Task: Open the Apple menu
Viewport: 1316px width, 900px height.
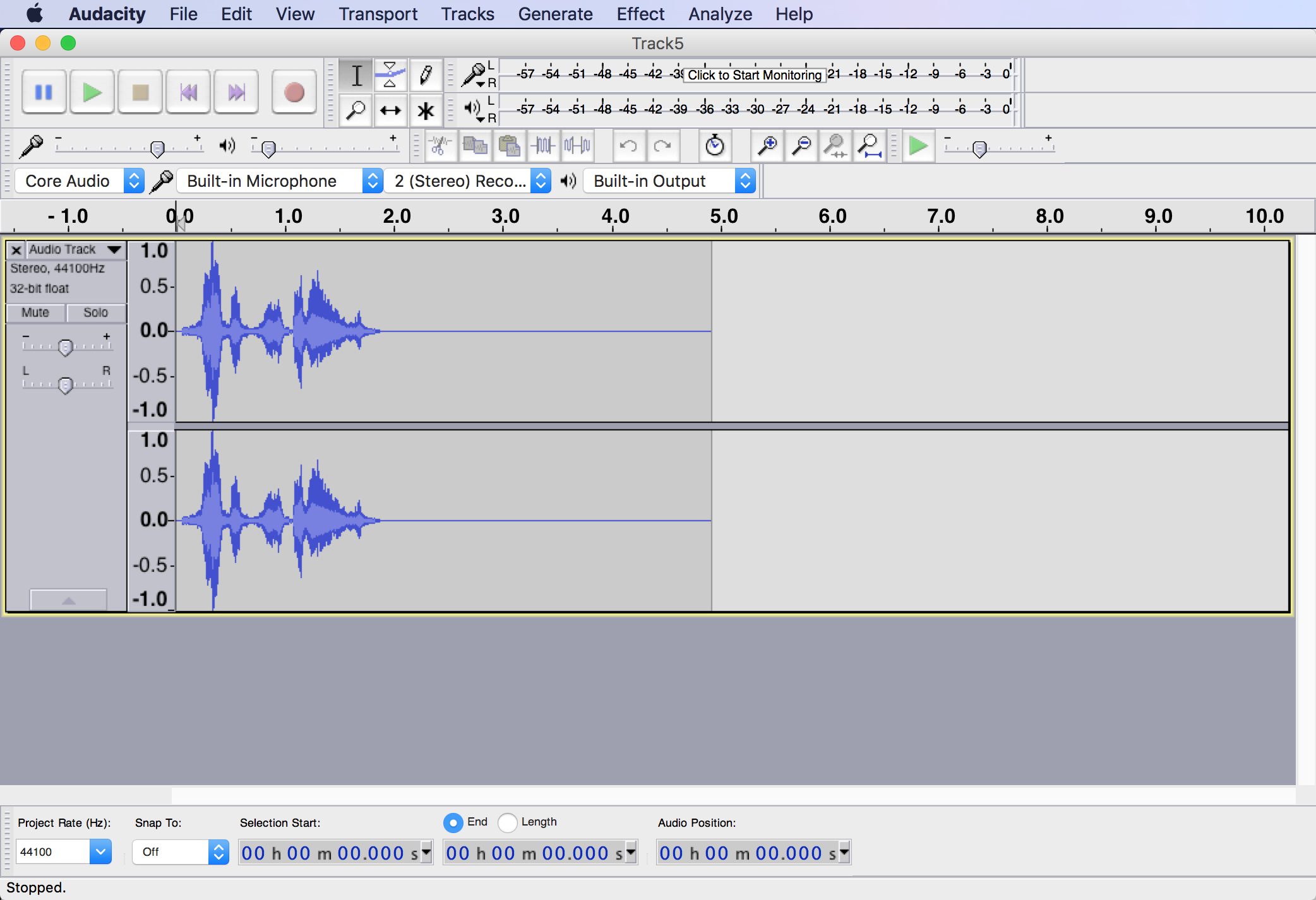Action: (35, 13)
